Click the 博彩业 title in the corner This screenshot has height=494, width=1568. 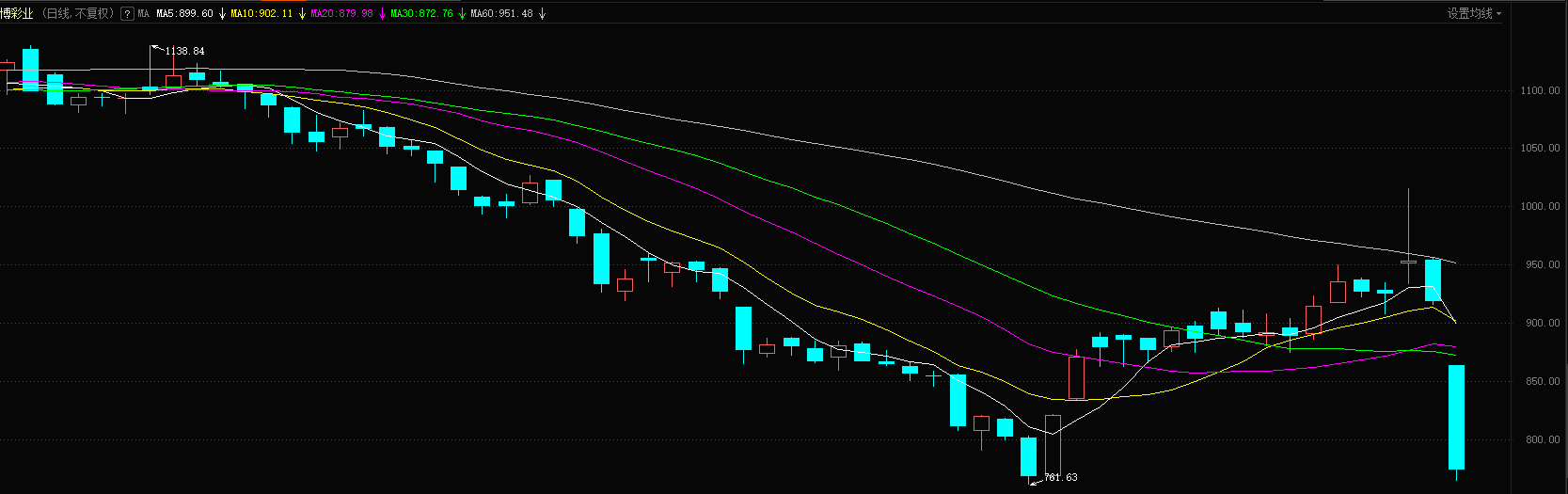tap(17, 14)
